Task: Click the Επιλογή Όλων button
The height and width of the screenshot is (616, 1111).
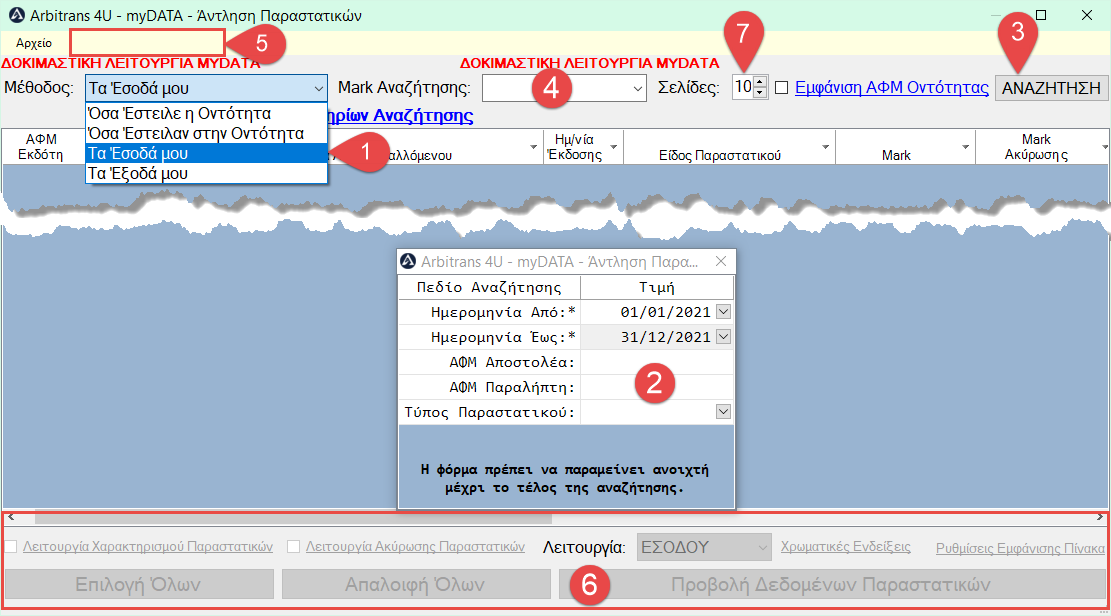Action: [x=139, y=585]
